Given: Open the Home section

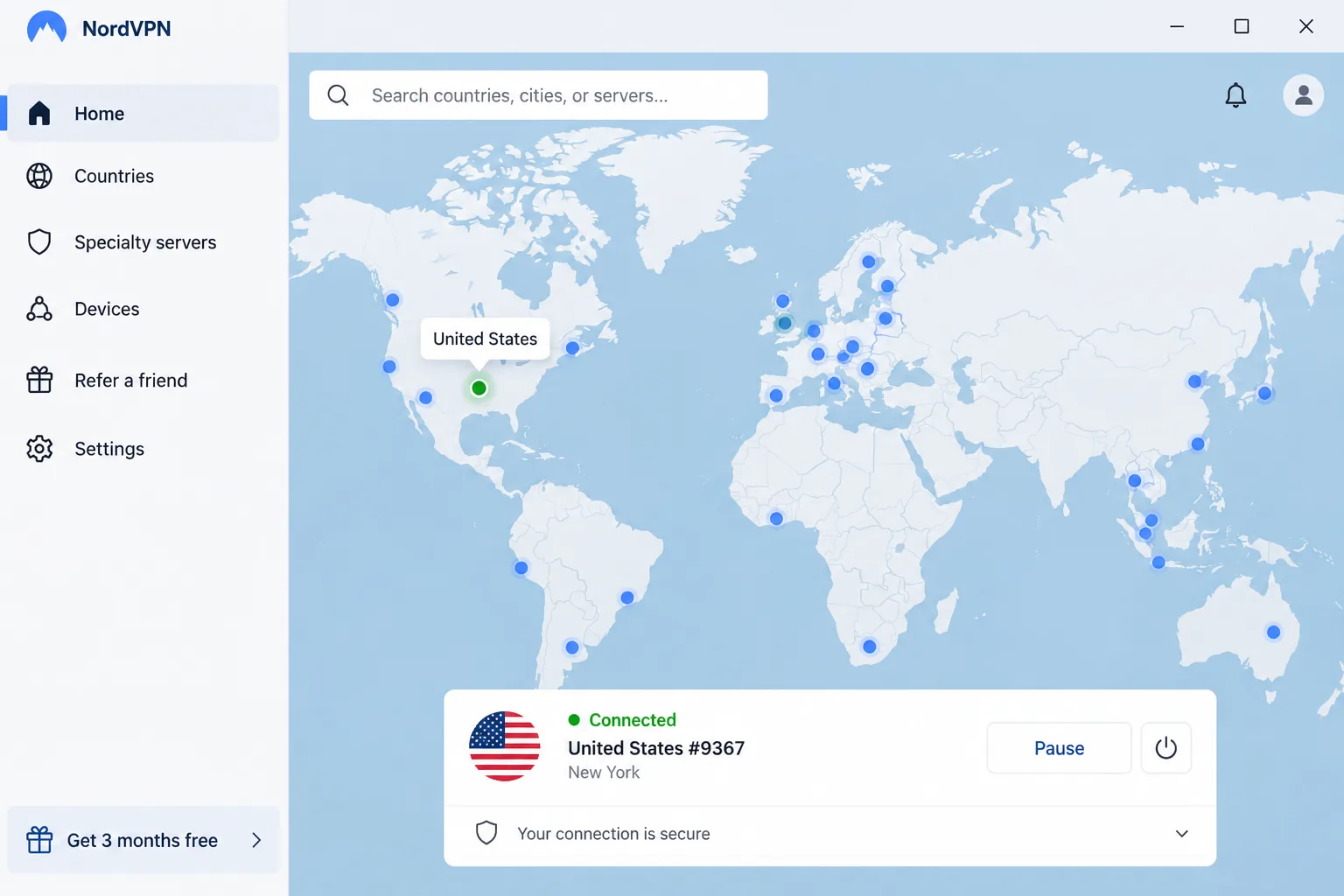Looking at the screenshot, I should pos(143,114).
